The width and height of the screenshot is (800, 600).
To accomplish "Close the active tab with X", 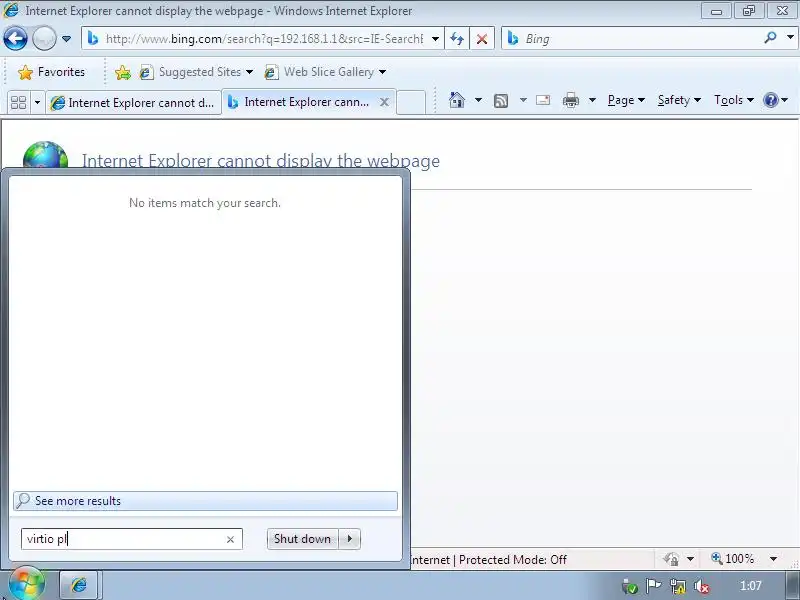I will click(x=384, y=103).
